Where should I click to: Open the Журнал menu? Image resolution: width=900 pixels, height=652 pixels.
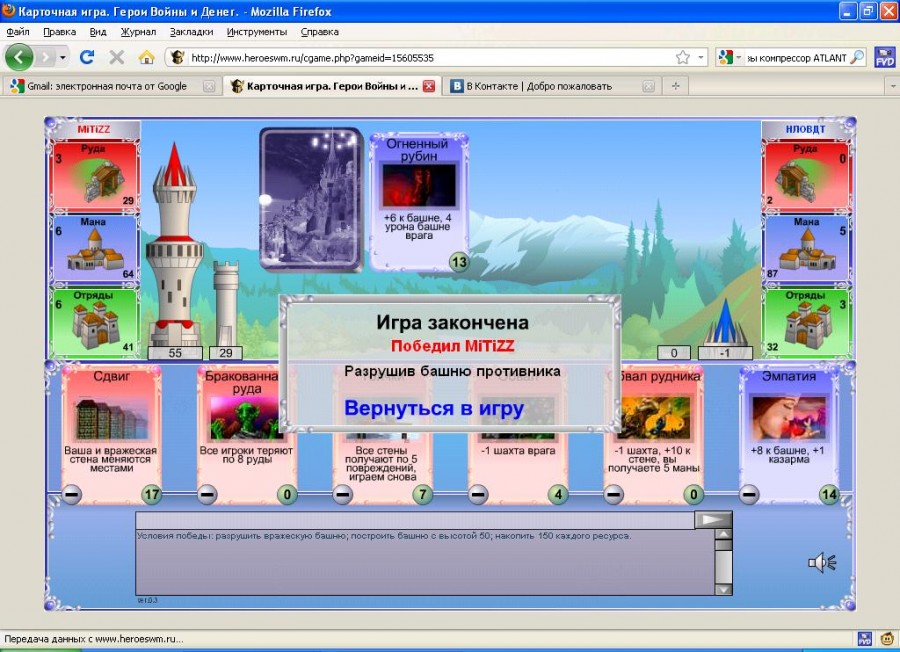138,32
